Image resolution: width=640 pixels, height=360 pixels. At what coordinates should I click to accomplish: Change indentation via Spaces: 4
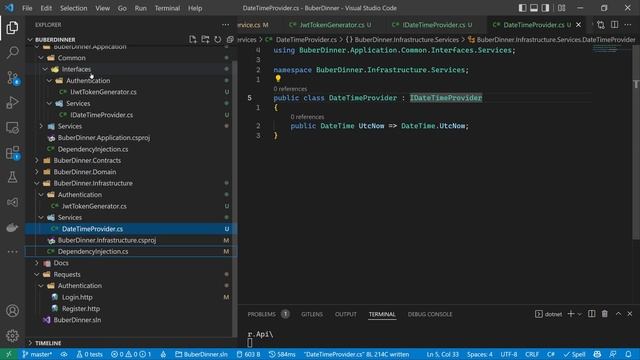(480, 354)
